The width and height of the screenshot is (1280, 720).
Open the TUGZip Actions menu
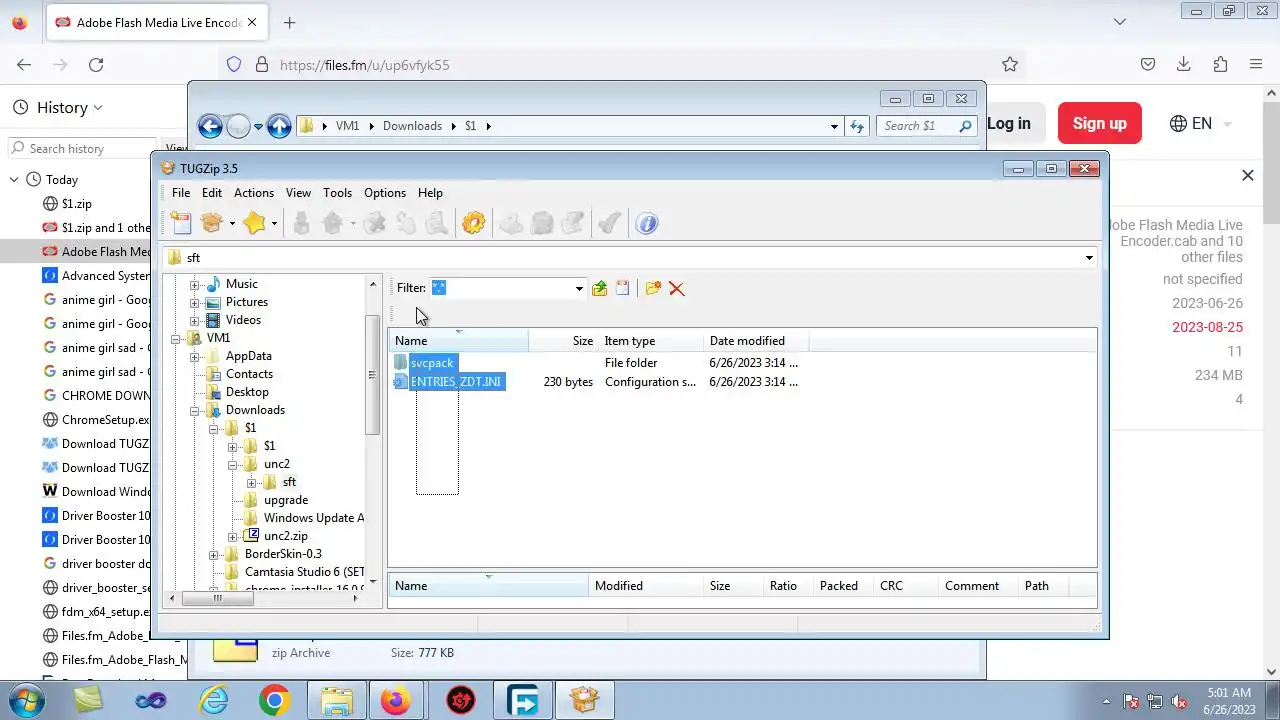pos(254,193)
